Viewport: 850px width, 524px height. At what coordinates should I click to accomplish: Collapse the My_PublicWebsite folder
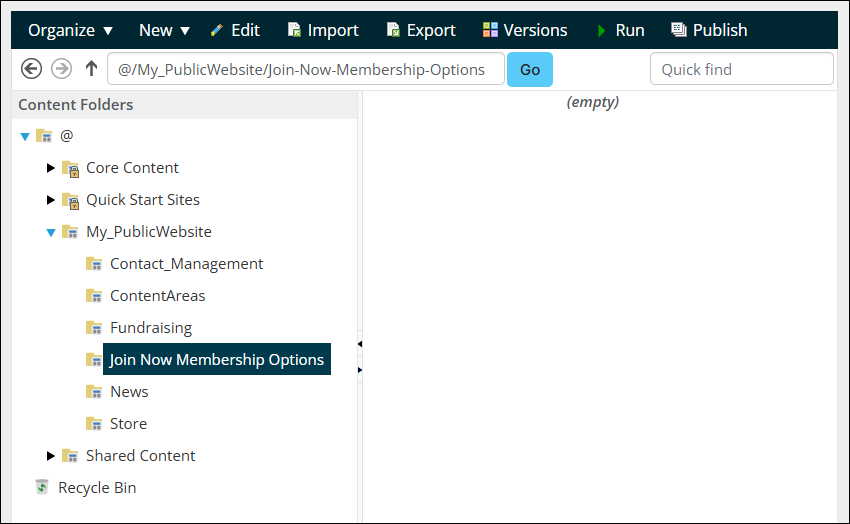[51, 232]
